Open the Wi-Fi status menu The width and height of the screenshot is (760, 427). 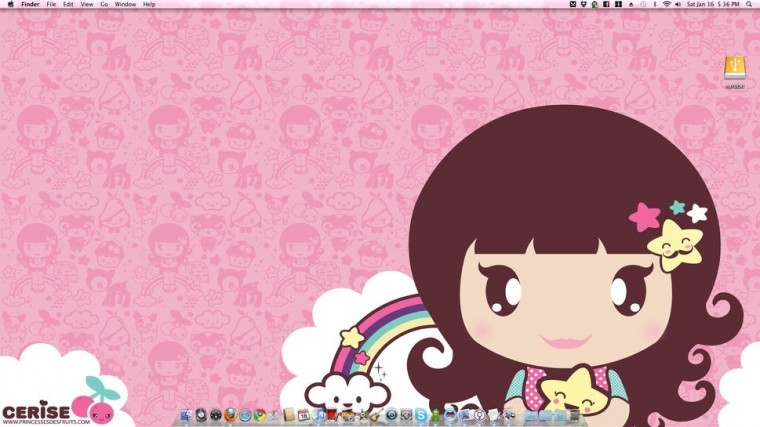(667, 4)
